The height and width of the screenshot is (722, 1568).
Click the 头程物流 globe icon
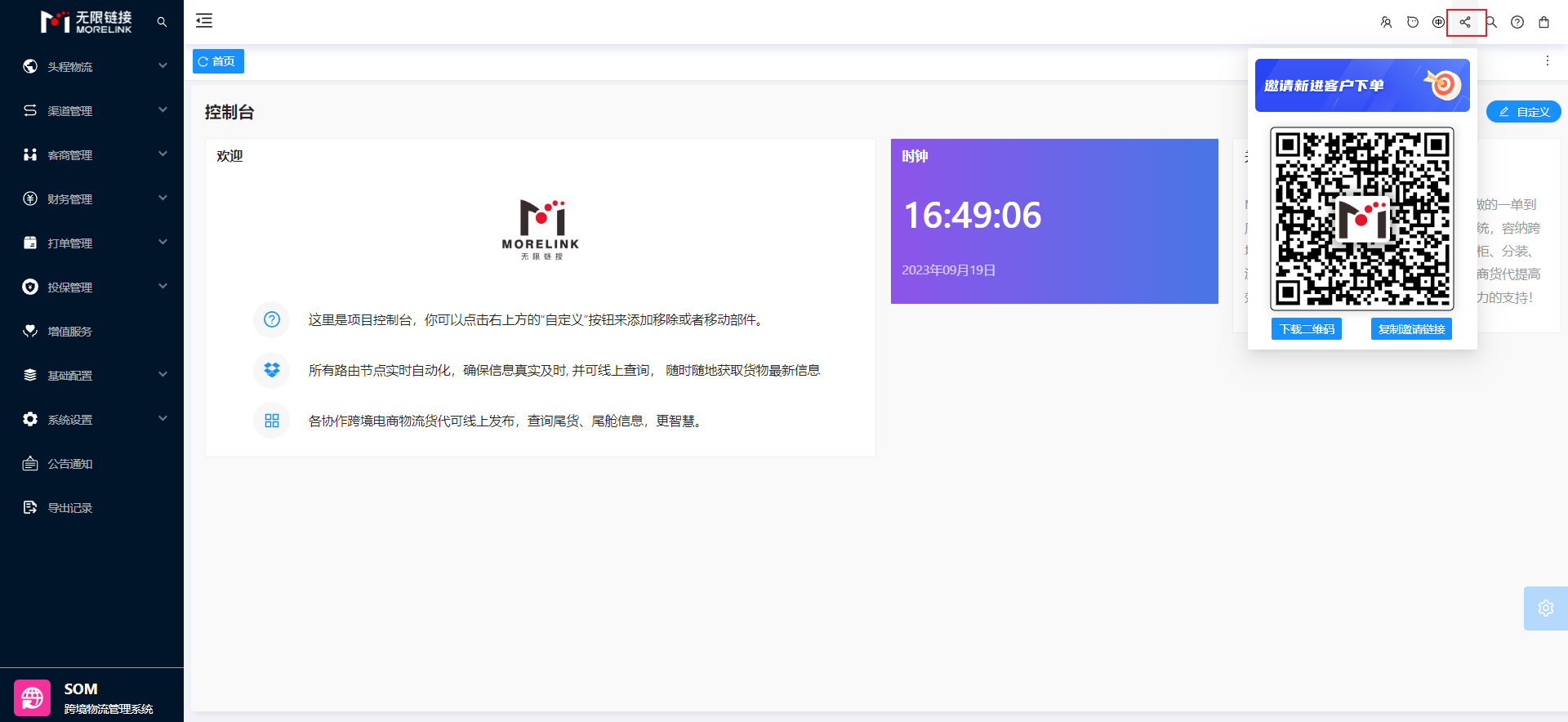click(x=30, y=66)
